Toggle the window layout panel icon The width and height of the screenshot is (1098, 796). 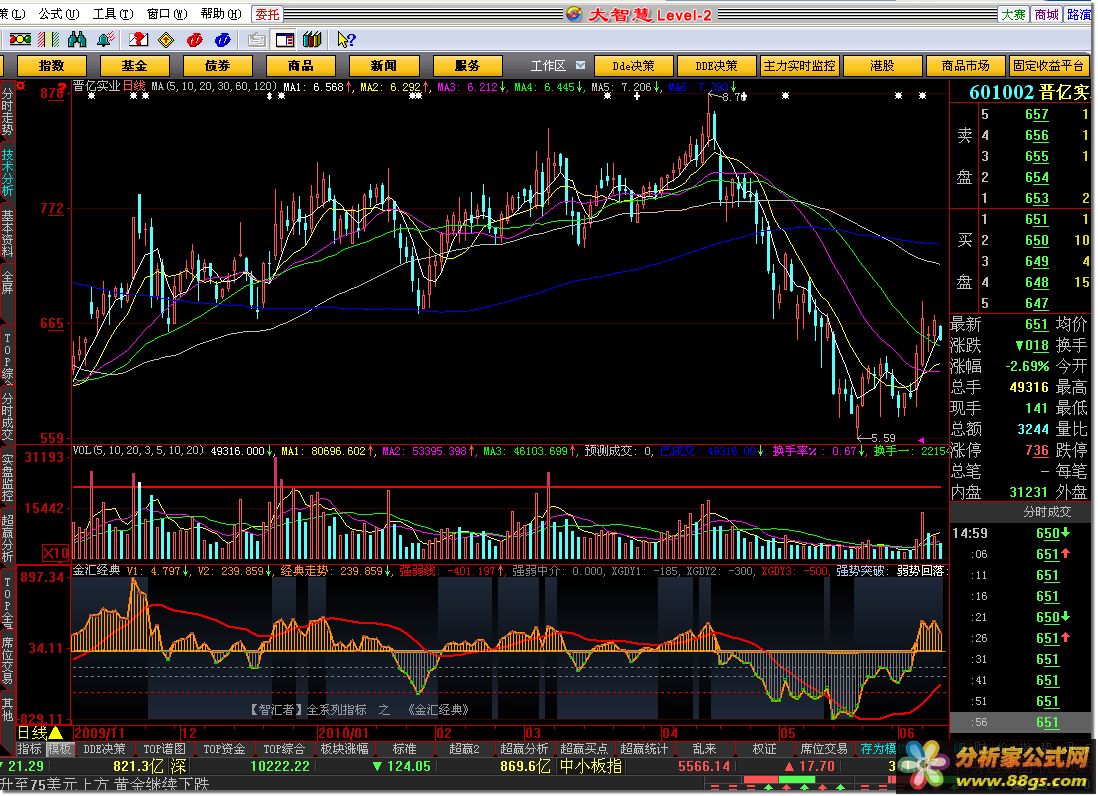[x=285, y=40]
